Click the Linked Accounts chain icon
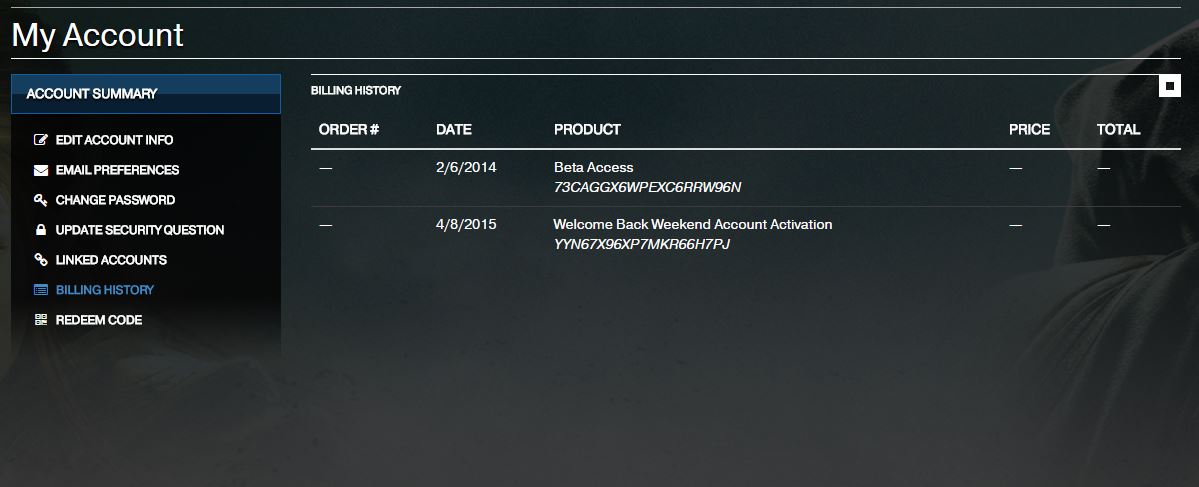Image resolution: width=1199 pixels, height=487 pixels. [41, 260]
